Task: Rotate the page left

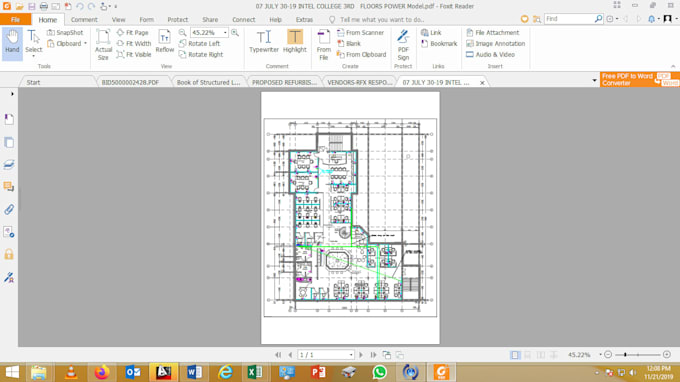Action: coord(199,43)
